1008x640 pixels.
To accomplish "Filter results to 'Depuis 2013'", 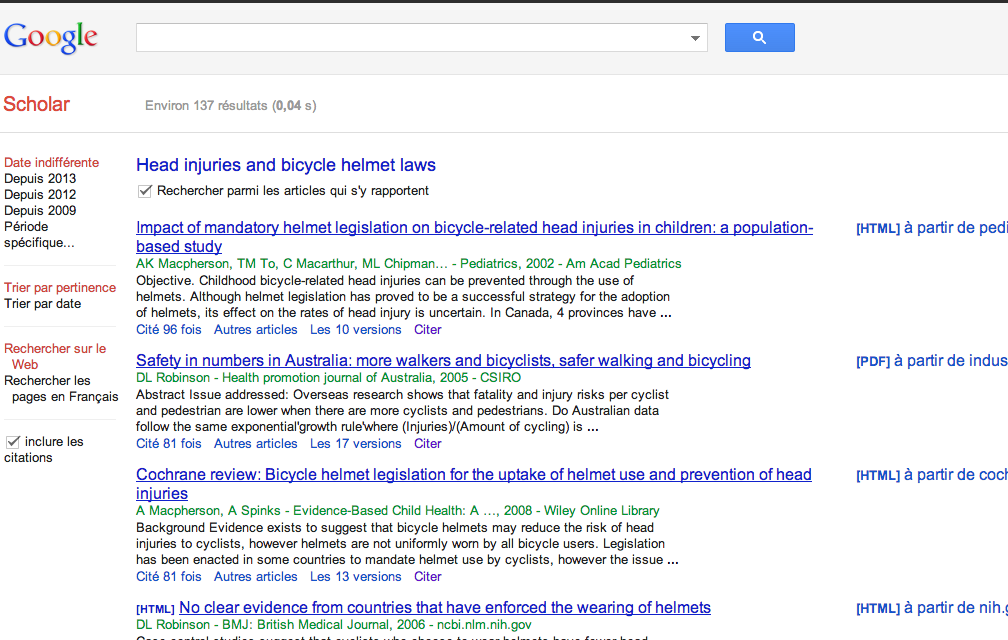I will [x=40, y=179].
